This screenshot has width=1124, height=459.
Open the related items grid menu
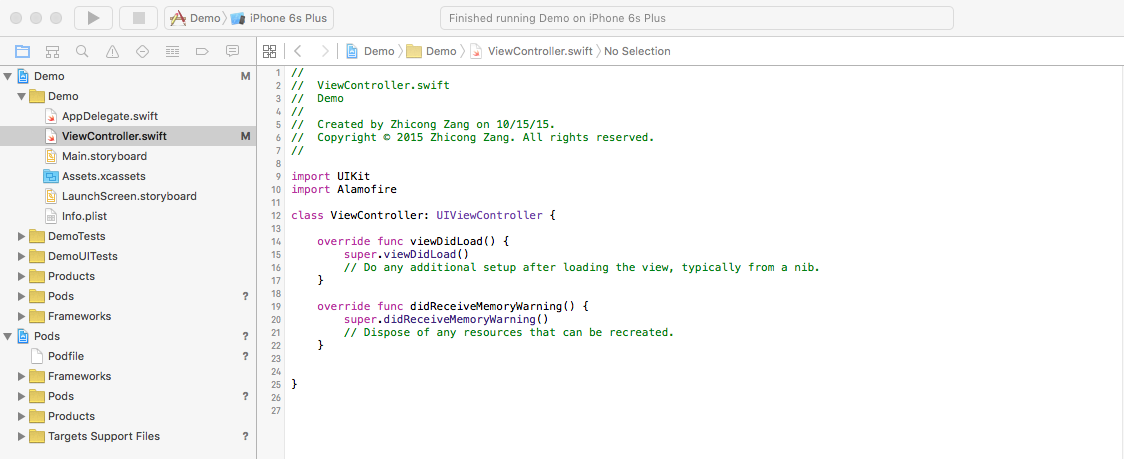270,51
